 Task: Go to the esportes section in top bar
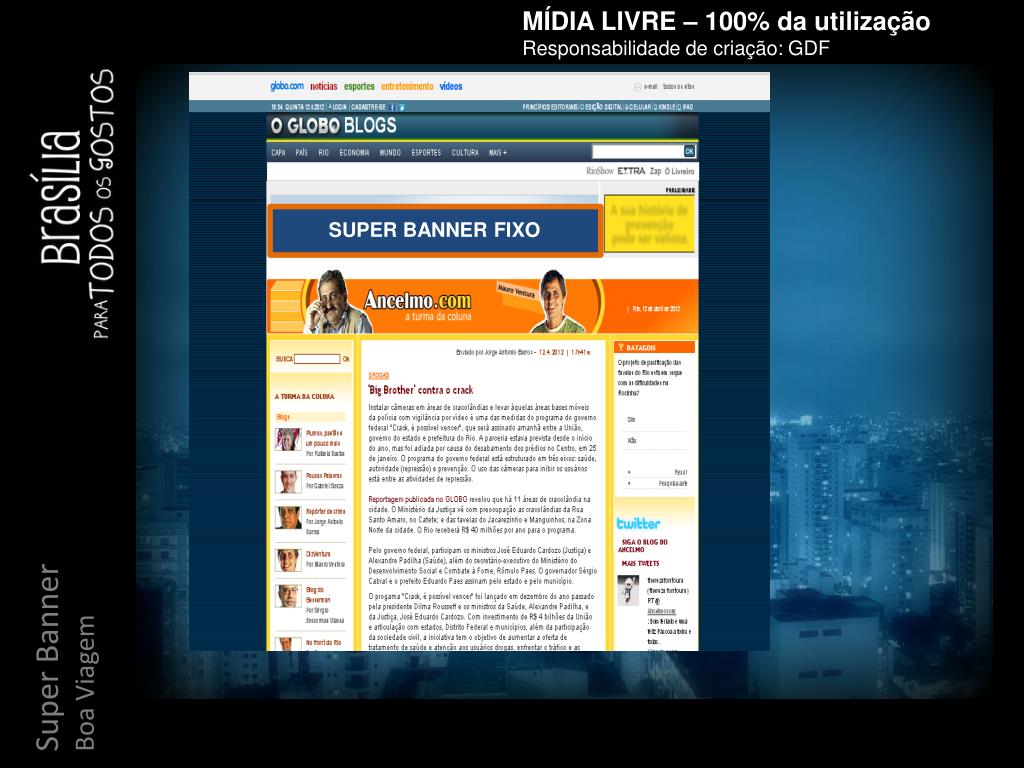click(x=359, y=86)
